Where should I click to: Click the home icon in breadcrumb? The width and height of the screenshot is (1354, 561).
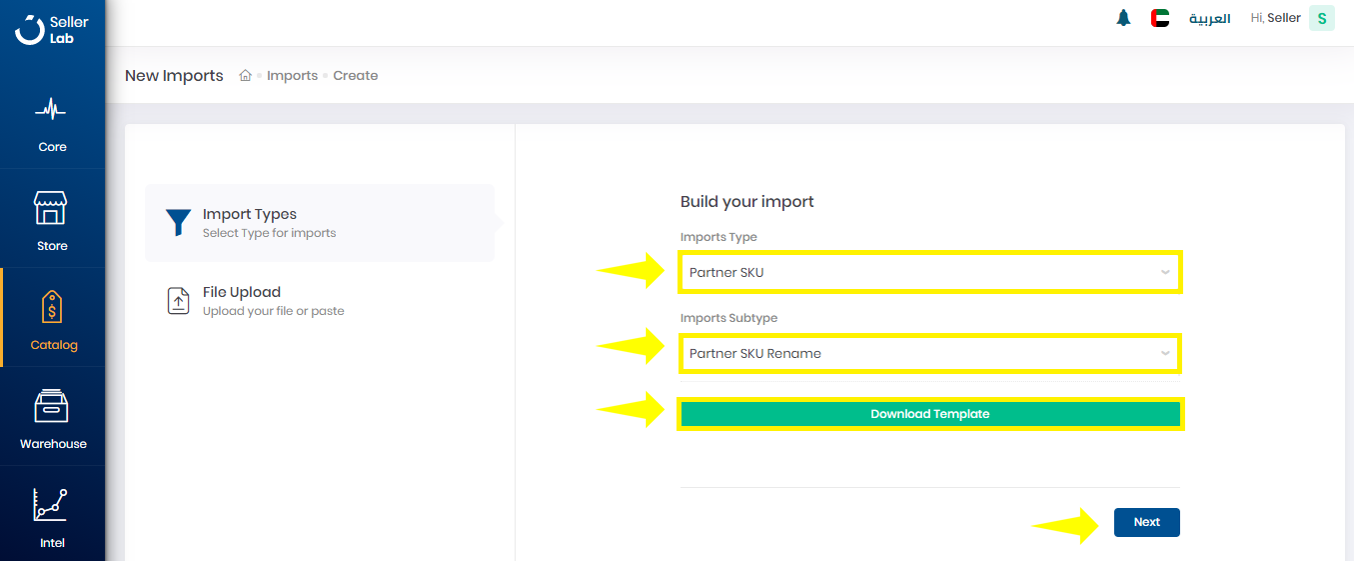[245, 76]
